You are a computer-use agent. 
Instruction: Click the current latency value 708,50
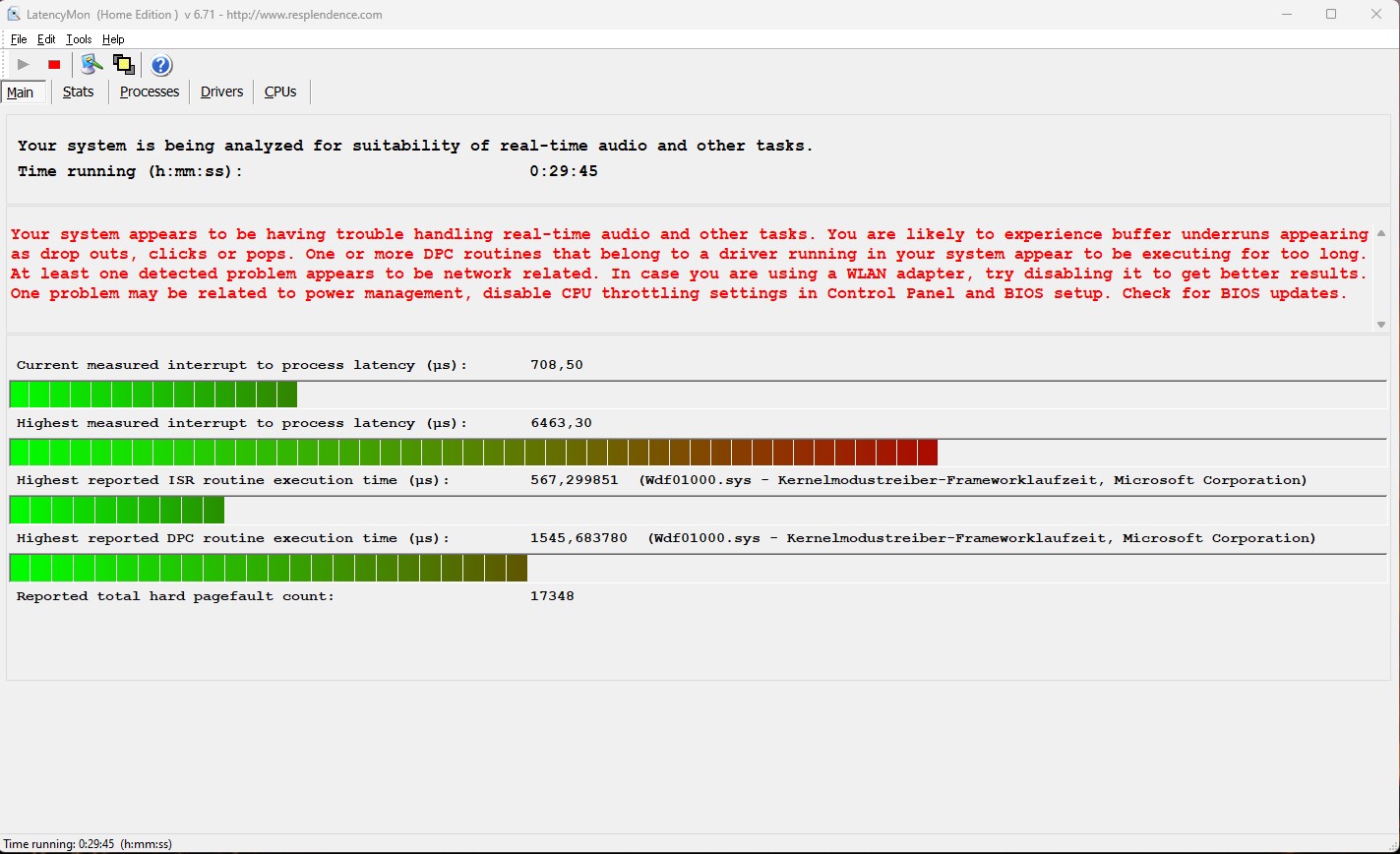click(557, 365)
